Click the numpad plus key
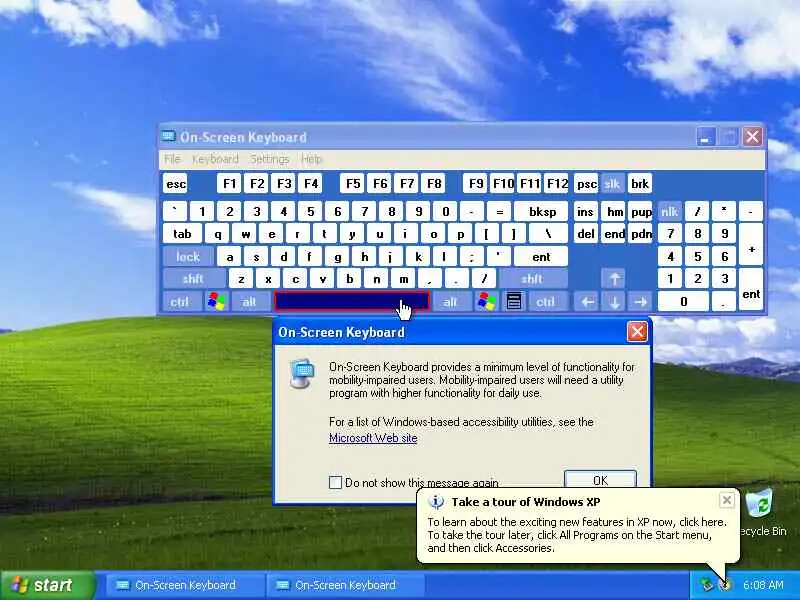 751,245
